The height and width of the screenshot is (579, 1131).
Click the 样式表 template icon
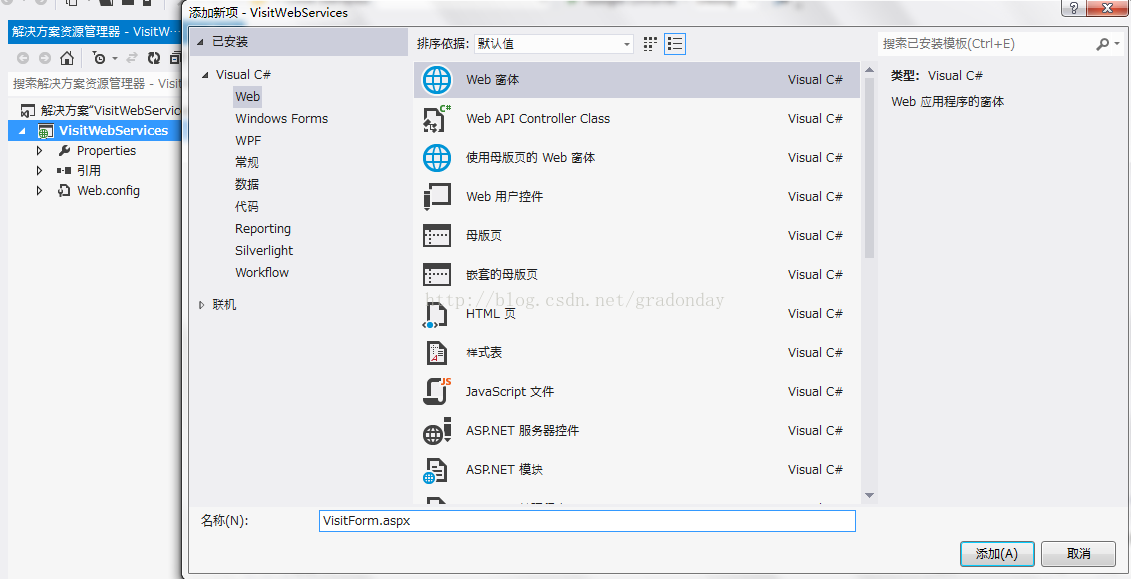click(437, 353)
